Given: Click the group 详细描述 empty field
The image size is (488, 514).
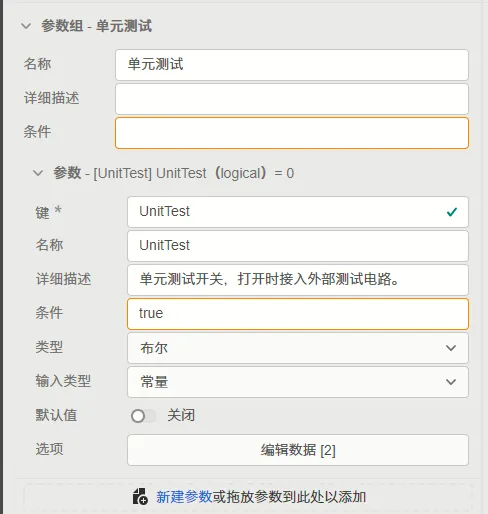Looking at the screenshot, I should point(292,99).
